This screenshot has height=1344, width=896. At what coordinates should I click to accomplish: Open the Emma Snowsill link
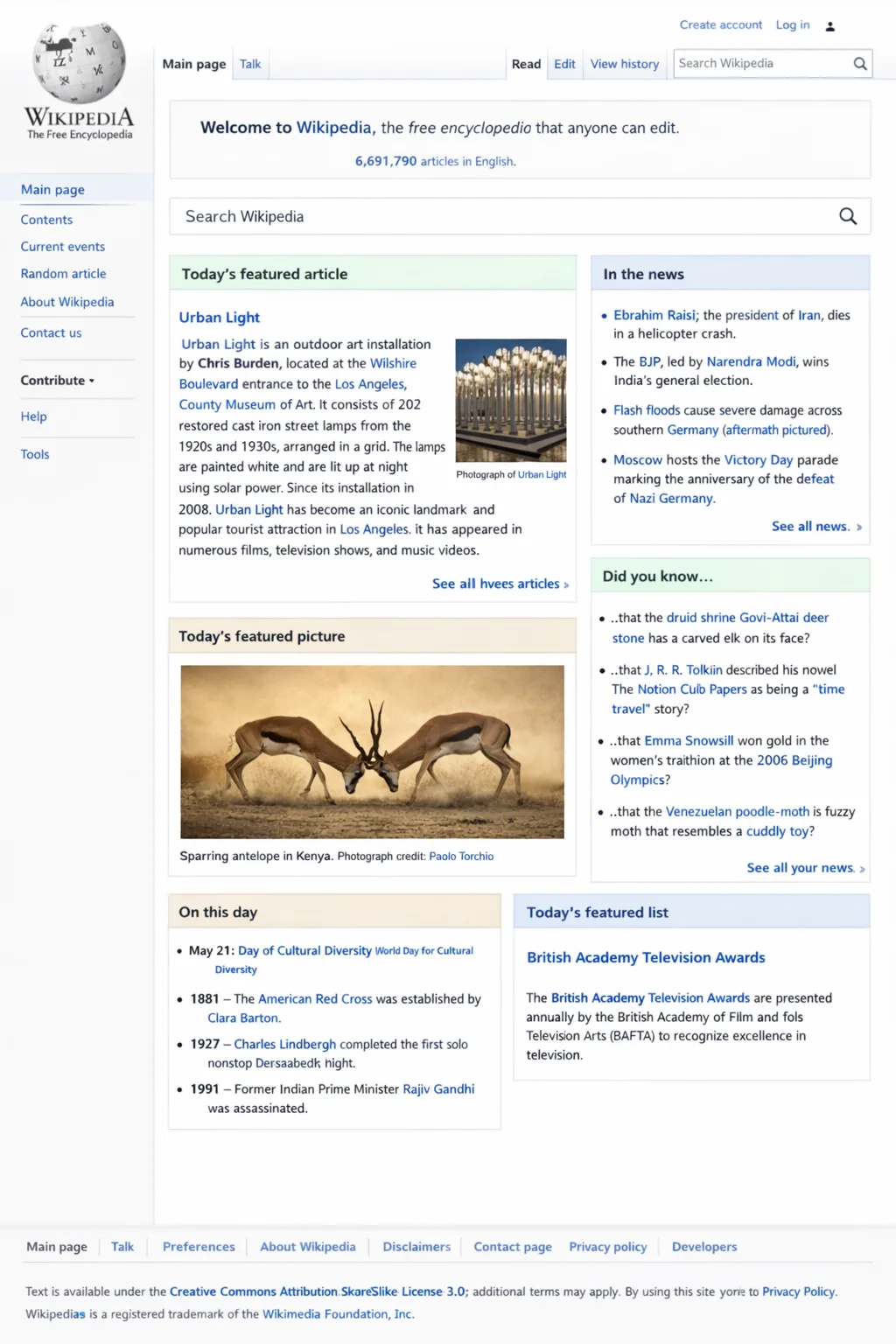689,740
